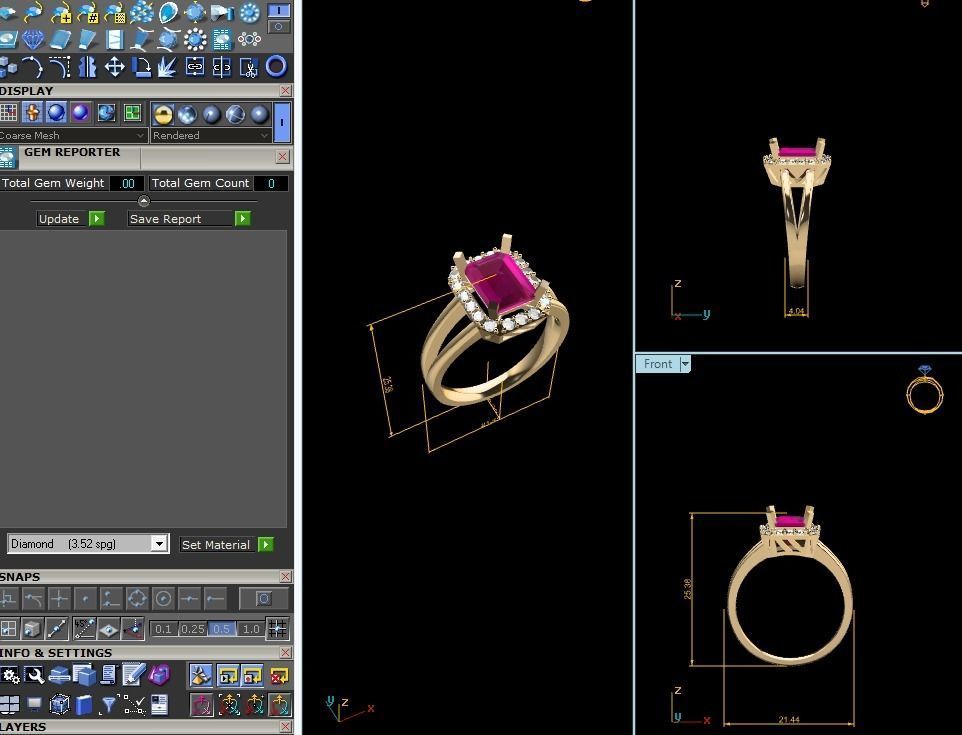This screenshot has width=962, height=735.
Task: Open the notes pencil-and-paper icon
Action: pyautogui.click(x=133, y=675)
